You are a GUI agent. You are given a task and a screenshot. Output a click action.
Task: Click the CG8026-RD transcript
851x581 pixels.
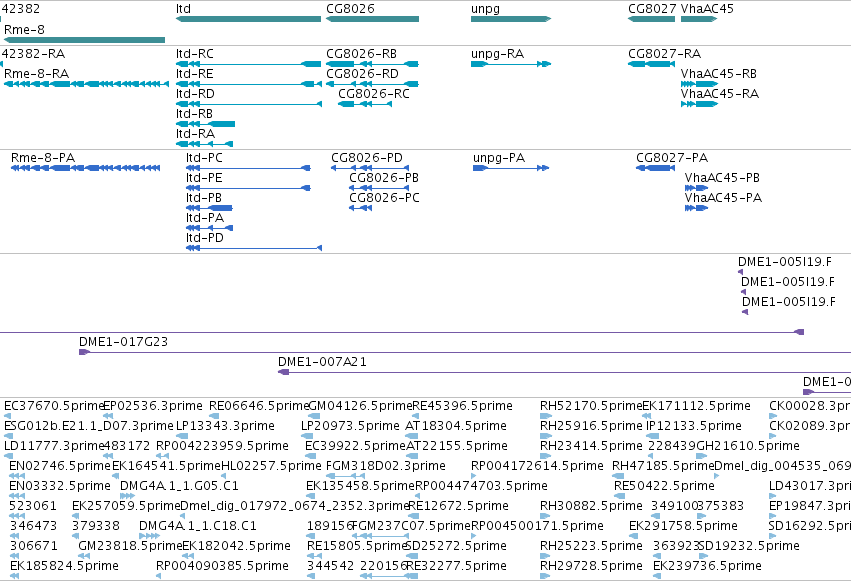click(x=372, y=84)
